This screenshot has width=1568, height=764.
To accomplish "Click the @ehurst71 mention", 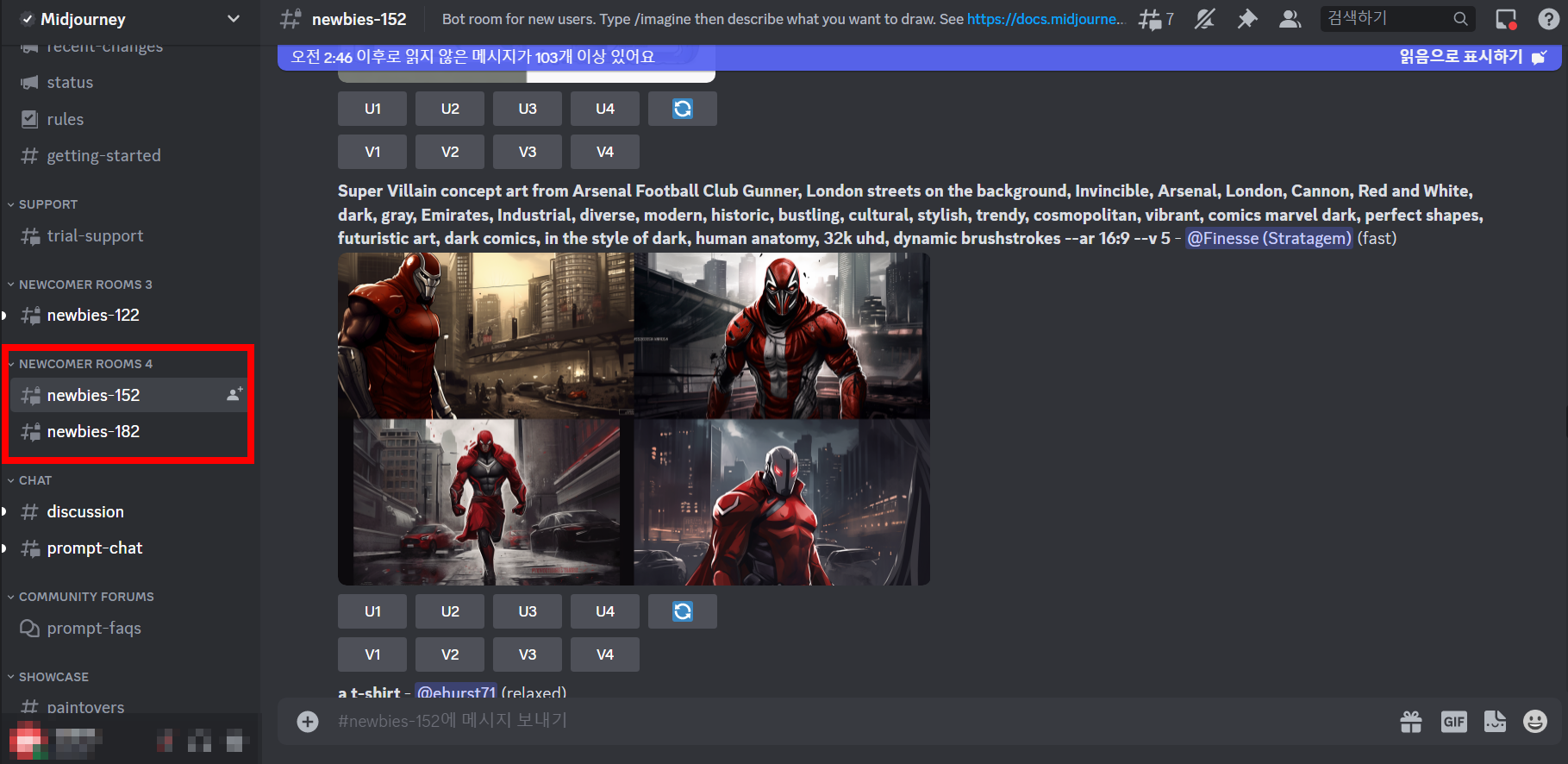I will click(456, 692).
